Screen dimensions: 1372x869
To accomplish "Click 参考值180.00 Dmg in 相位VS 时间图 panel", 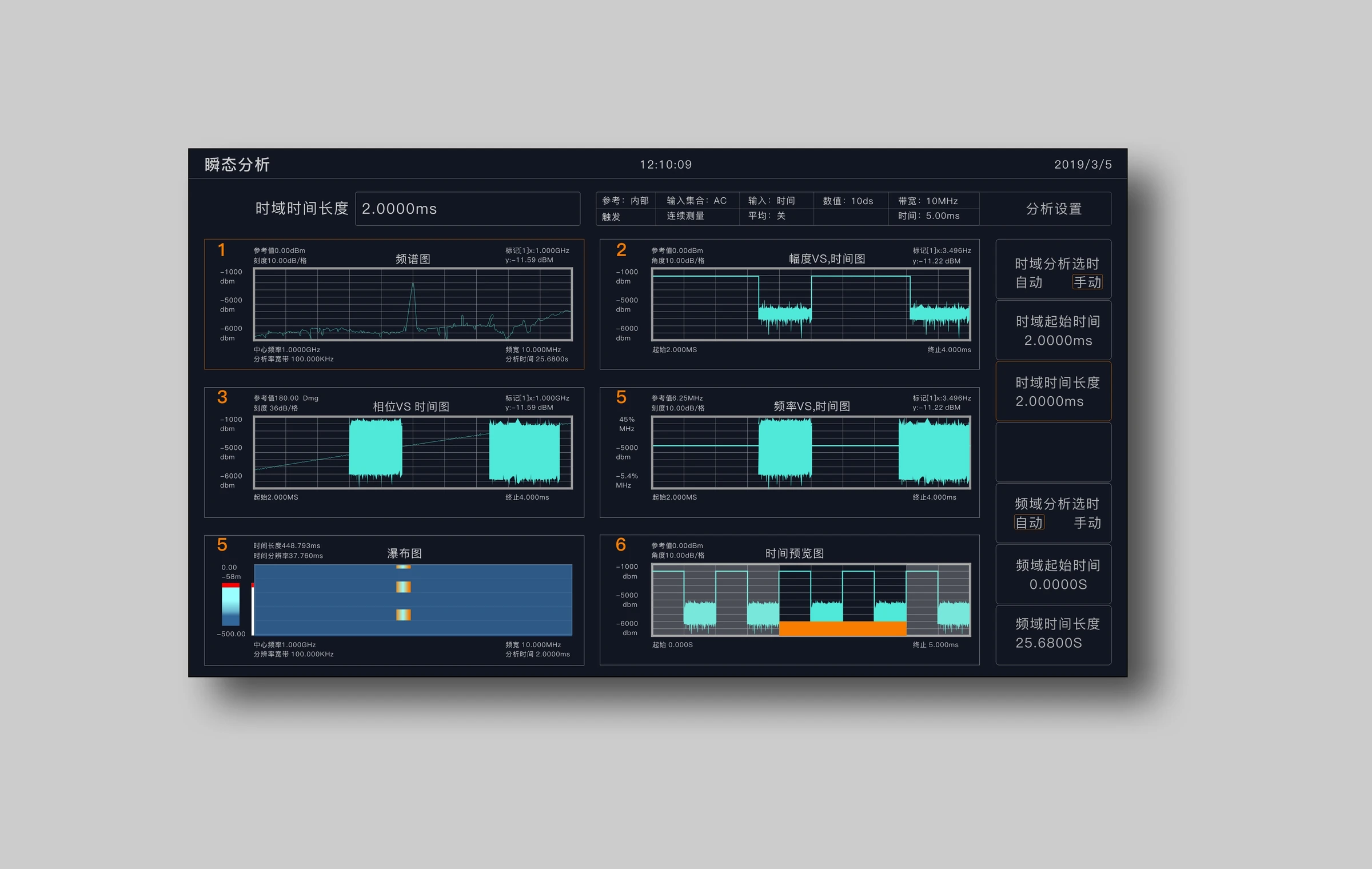I will pyautogui.click(x=286, y=398).
